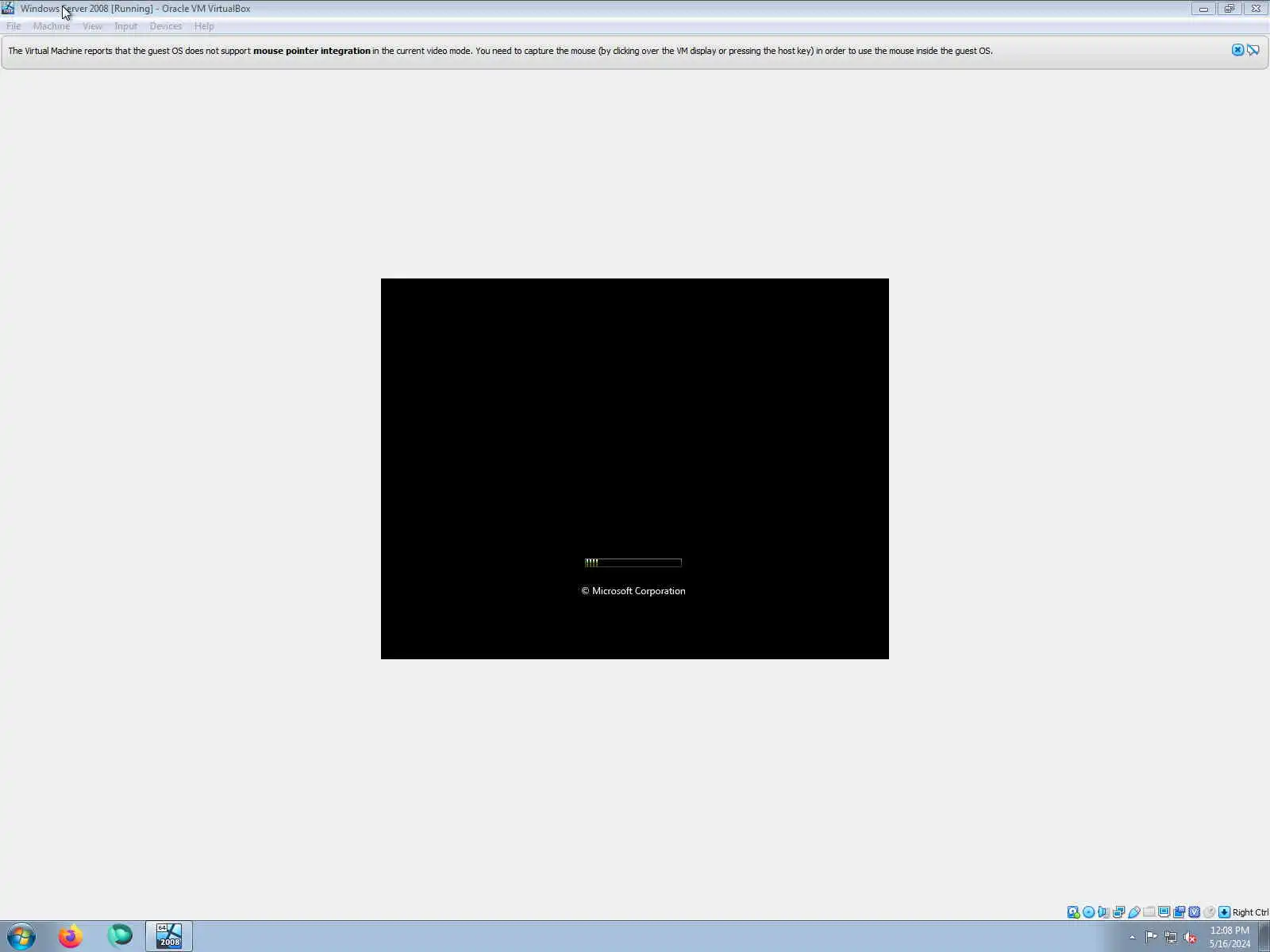Click the USB devices indicator
Screen dimensions: 1270x952
pyautogui.click(x=1133, y=912)
